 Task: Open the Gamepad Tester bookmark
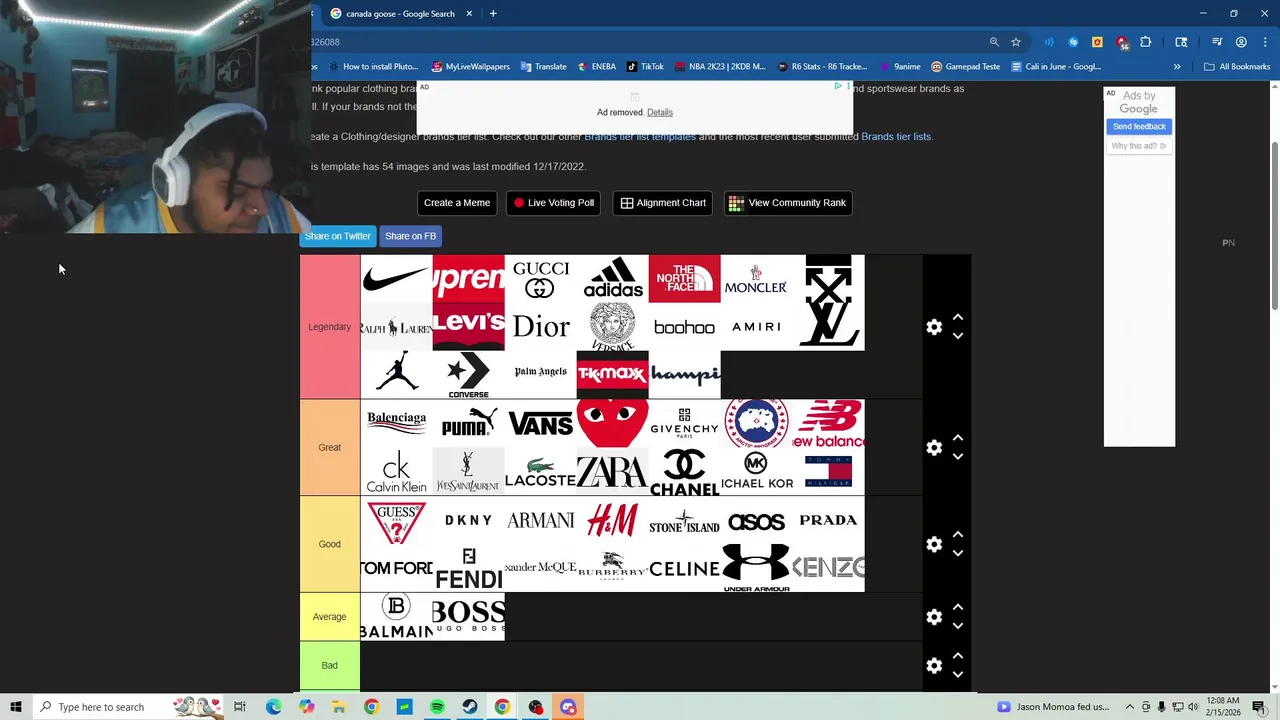tap(965, 67)
